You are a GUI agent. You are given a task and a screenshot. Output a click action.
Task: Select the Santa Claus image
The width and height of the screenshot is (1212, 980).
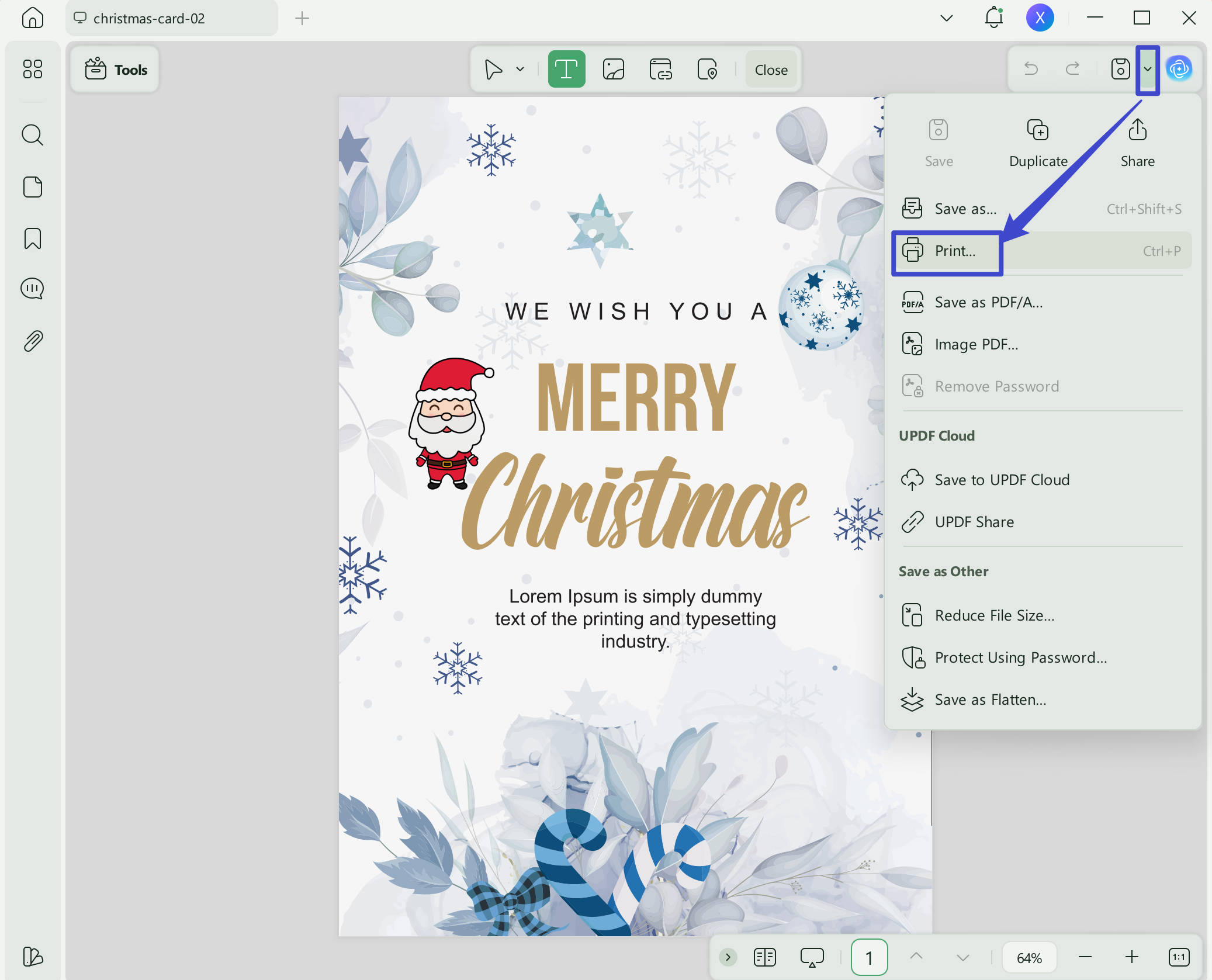[450, 424]
